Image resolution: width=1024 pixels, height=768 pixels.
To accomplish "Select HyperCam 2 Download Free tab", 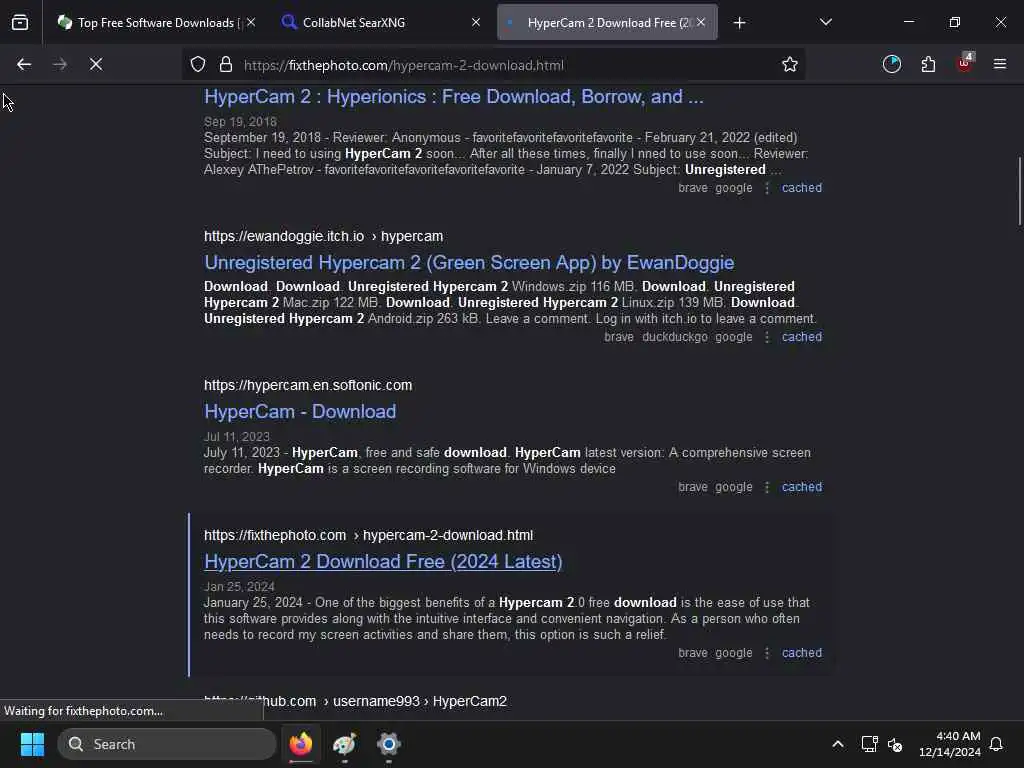I will [608, 23].
